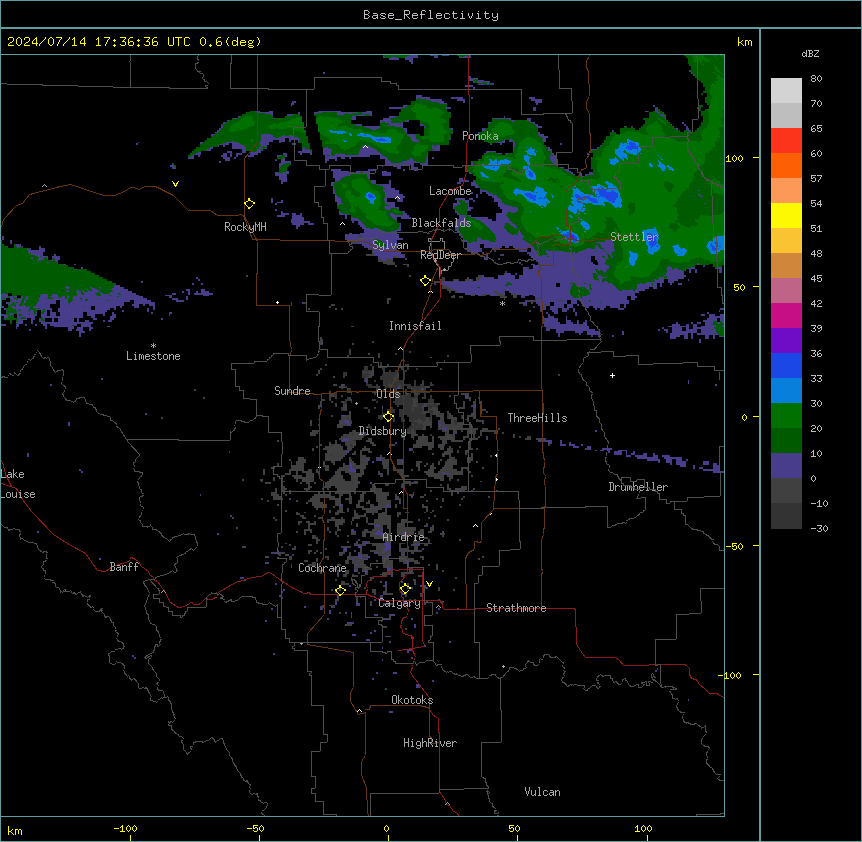Click the Banff label
The image size is (862, 842).
point(124,567)
